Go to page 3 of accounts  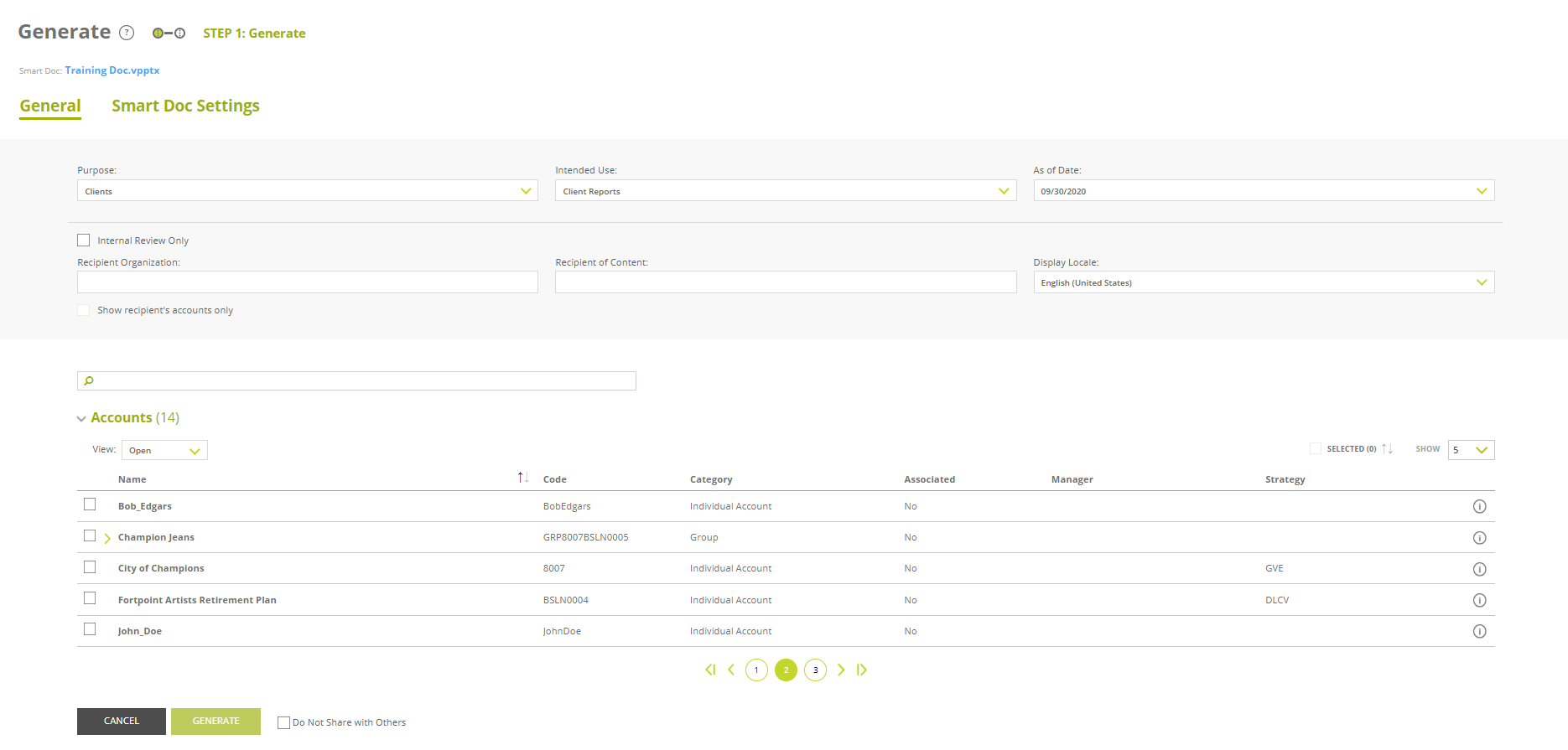point(815,670)
